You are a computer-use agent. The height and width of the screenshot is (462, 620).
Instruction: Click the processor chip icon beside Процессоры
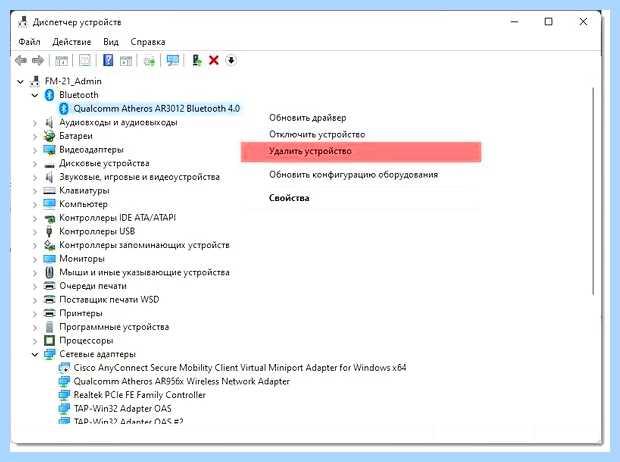coord(49,341)
